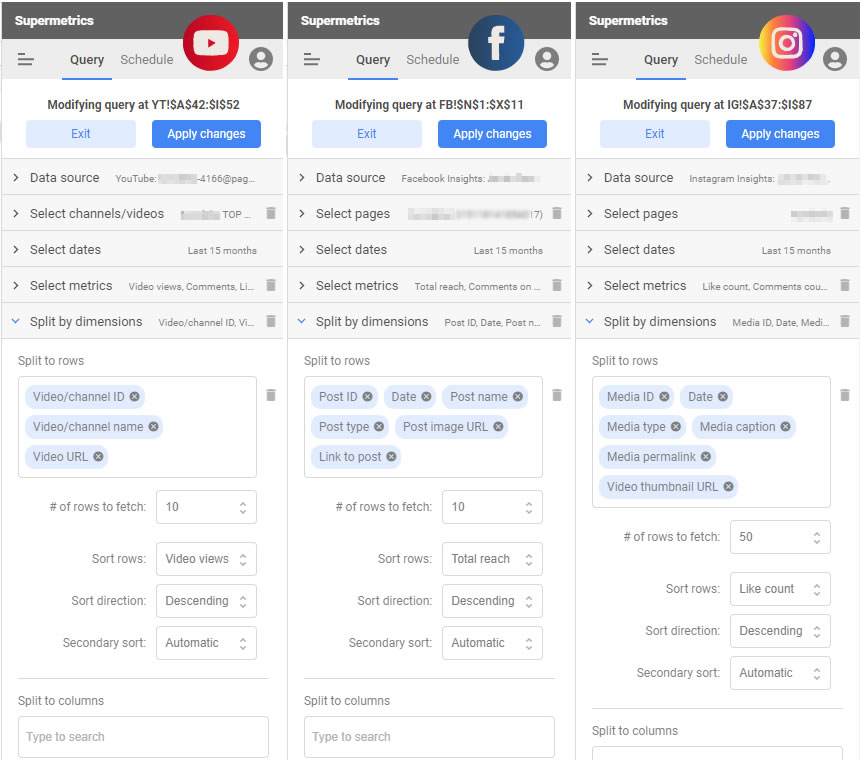Select Query tab in Facebook panel
Image resolution: width=862 pixels, height=760 pixels.
[x=373, y=59]
